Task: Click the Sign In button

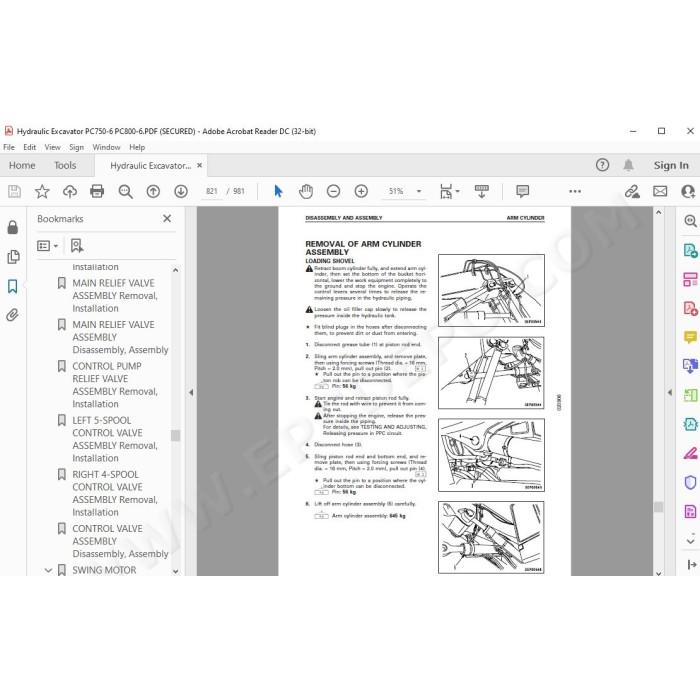Action: point(671,165)
